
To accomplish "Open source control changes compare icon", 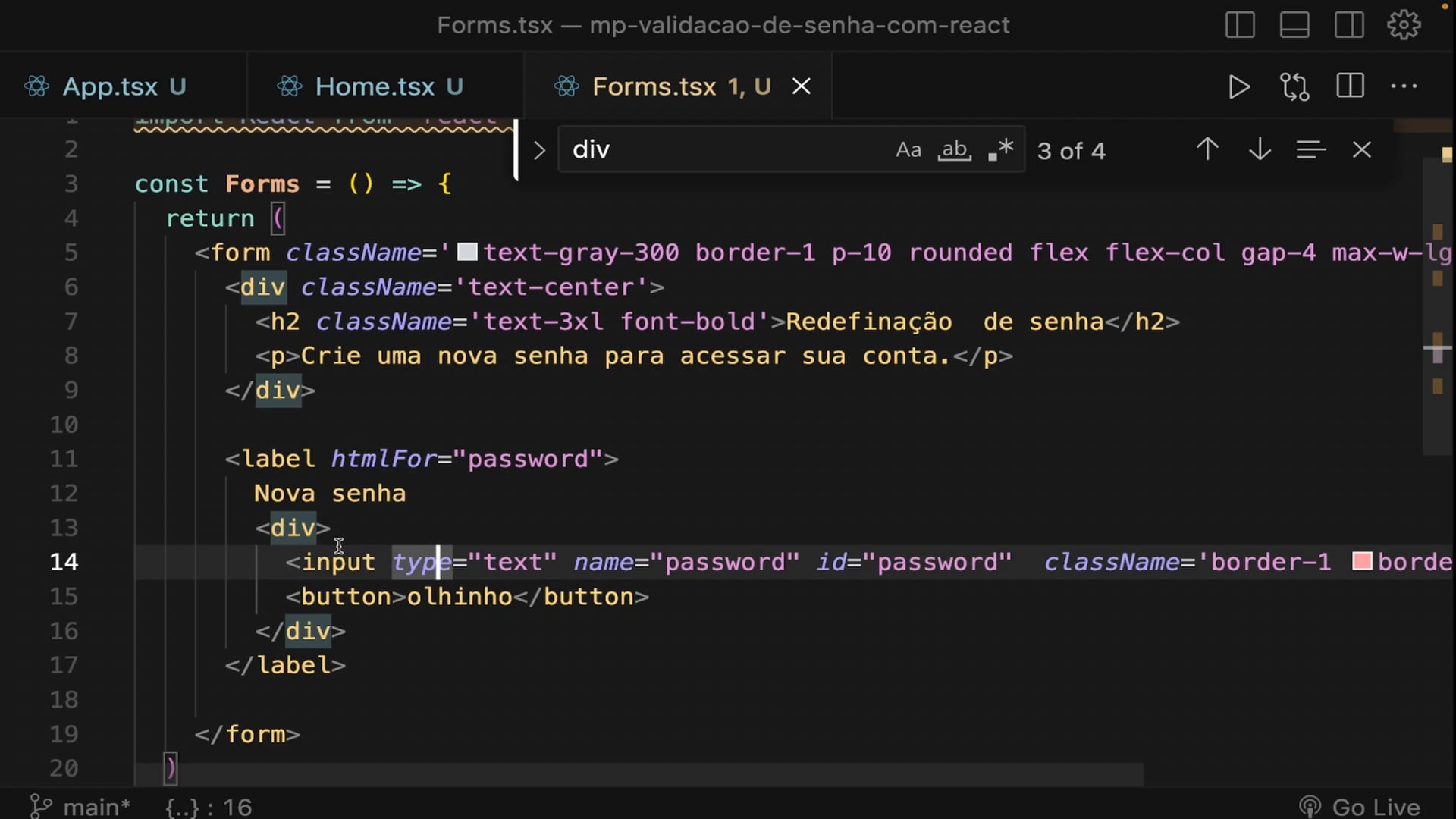I will [1294, 86].
